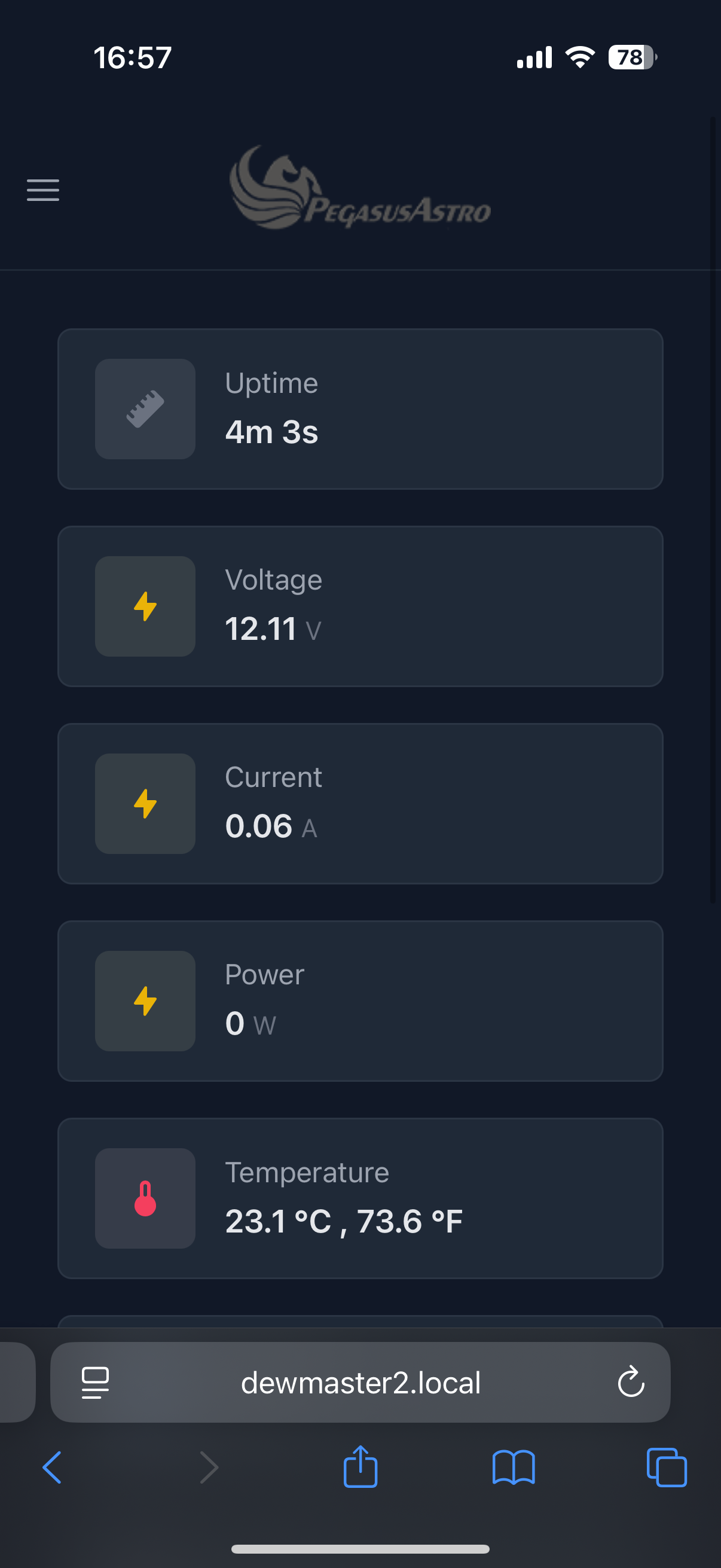Show all open Safari tabs
The height and width of the screenshot is (1568, 721).
(667, 1468)
